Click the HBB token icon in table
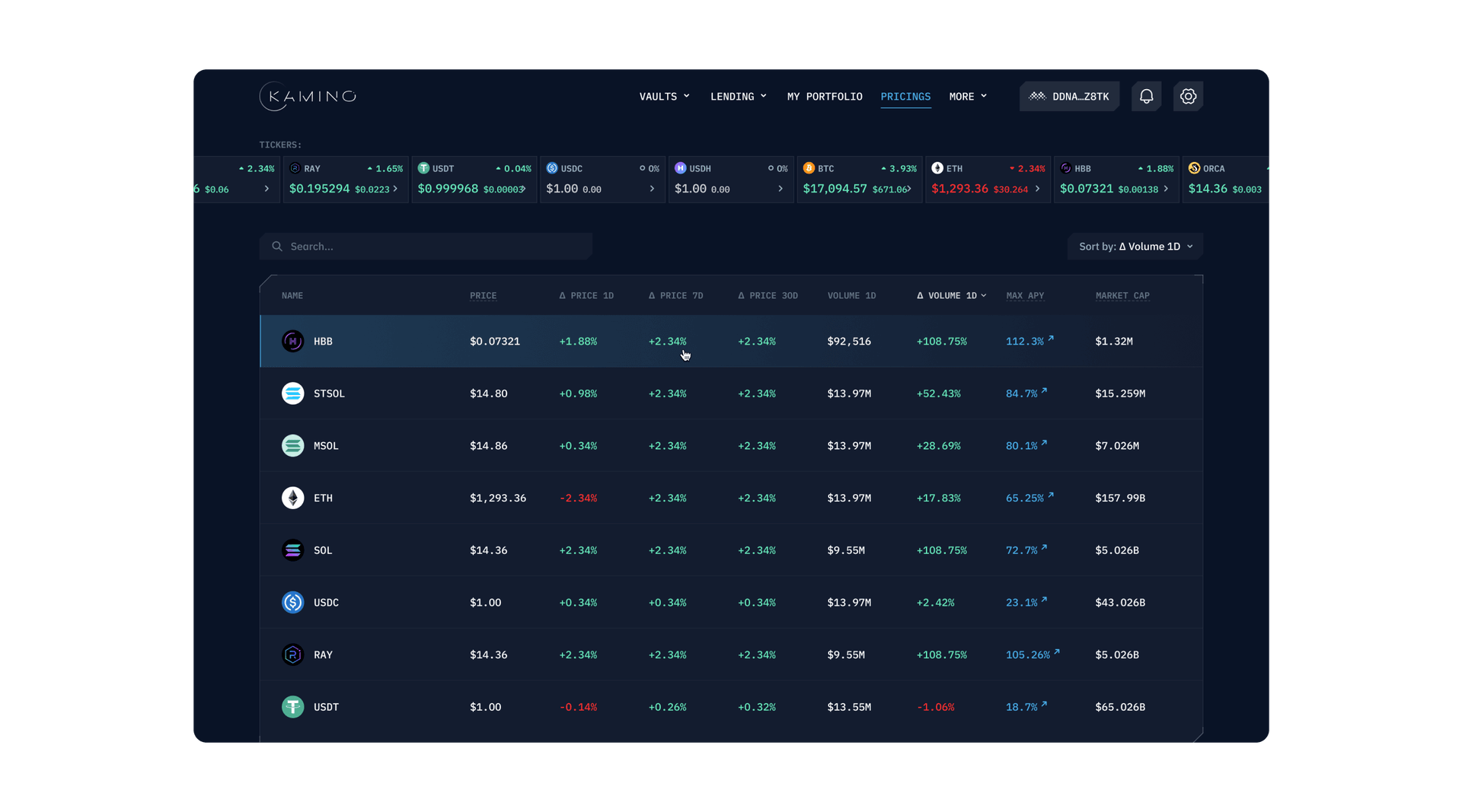This screenshot has width=1462, height=812. [292, 341]
